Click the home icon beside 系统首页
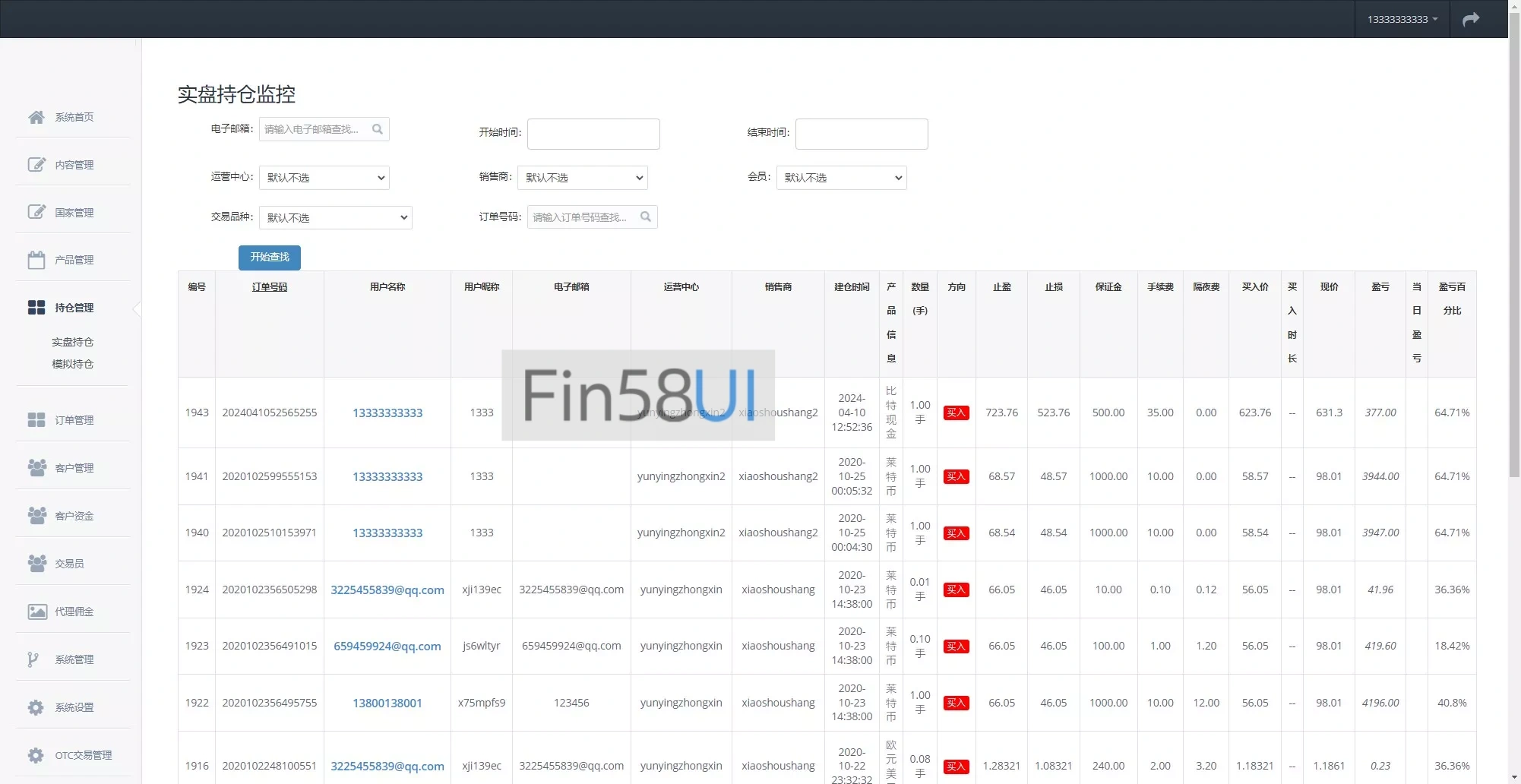This screenshot has width=1521, height=784. 36,117
